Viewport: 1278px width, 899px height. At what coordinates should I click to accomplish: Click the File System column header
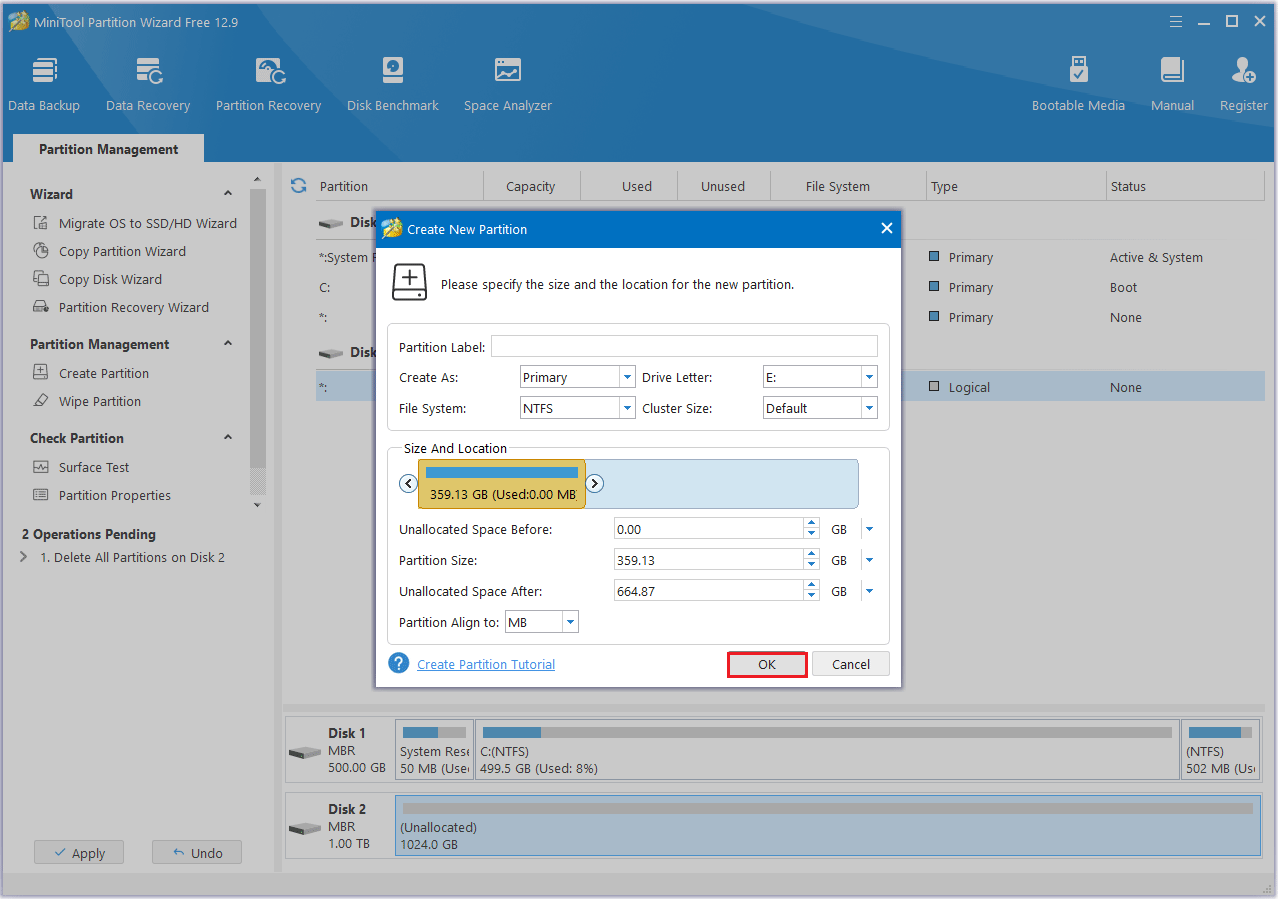click(837, 186)
